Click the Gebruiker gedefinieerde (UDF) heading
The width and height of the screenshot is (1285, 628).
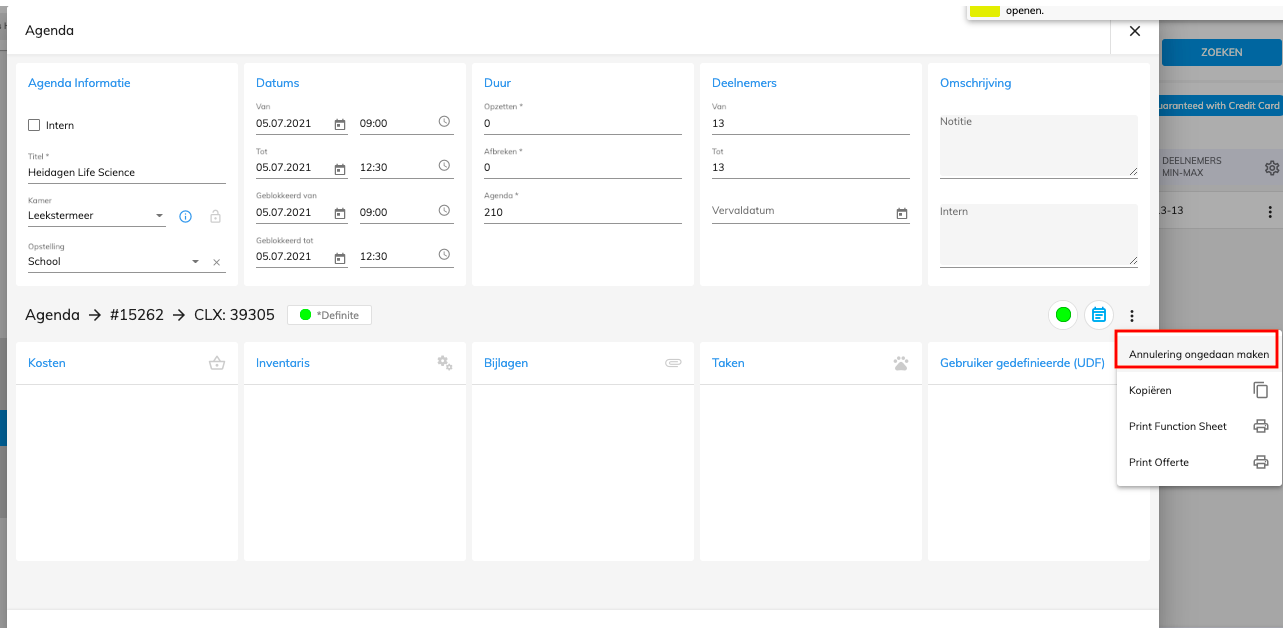[1022, 363]
